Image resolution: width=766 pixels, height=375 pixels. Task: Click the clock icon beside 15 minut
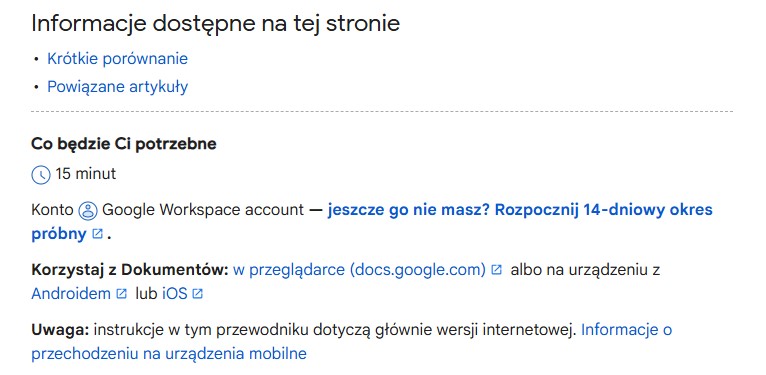pos(41,174)
